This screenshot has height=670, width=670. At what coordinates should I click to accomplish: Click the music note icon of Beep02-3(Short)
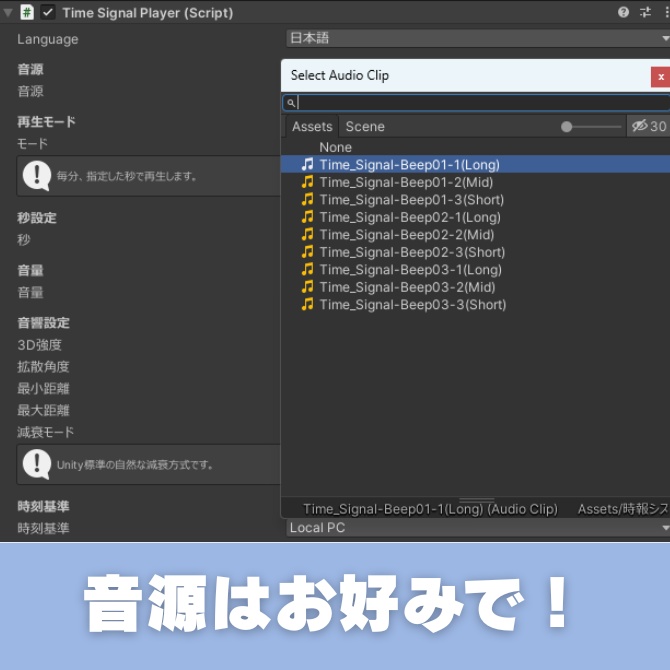[x=307, y=252]
